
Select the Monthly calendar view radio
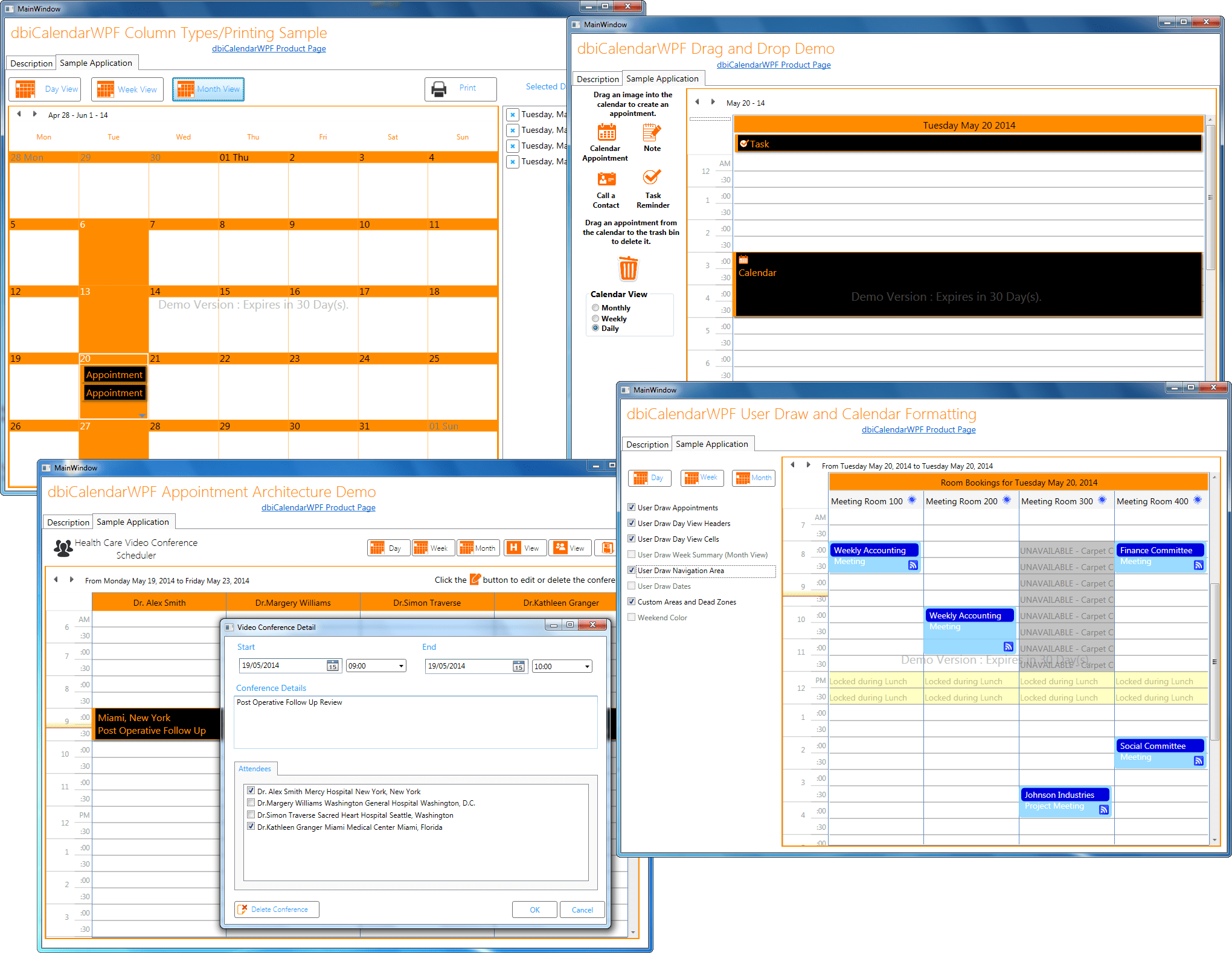tap(595, 308)
